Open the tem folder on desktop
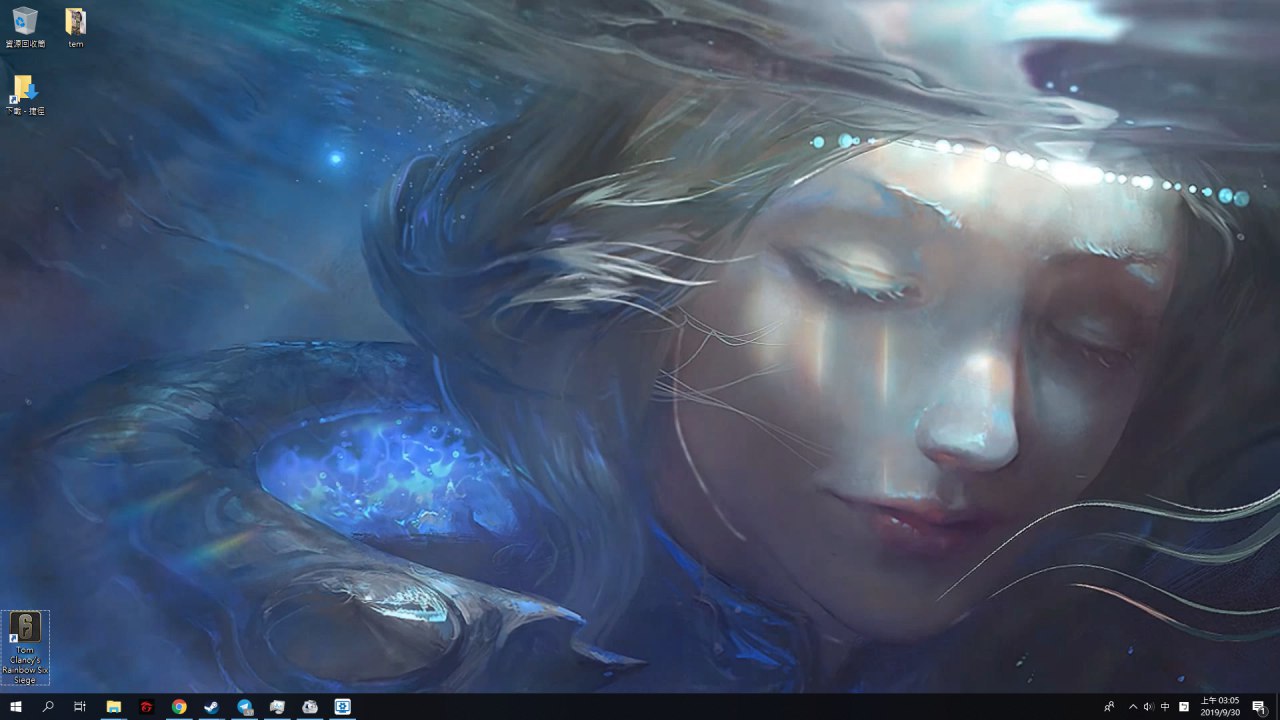The image size is (1280, 720). tap(75, 22)
